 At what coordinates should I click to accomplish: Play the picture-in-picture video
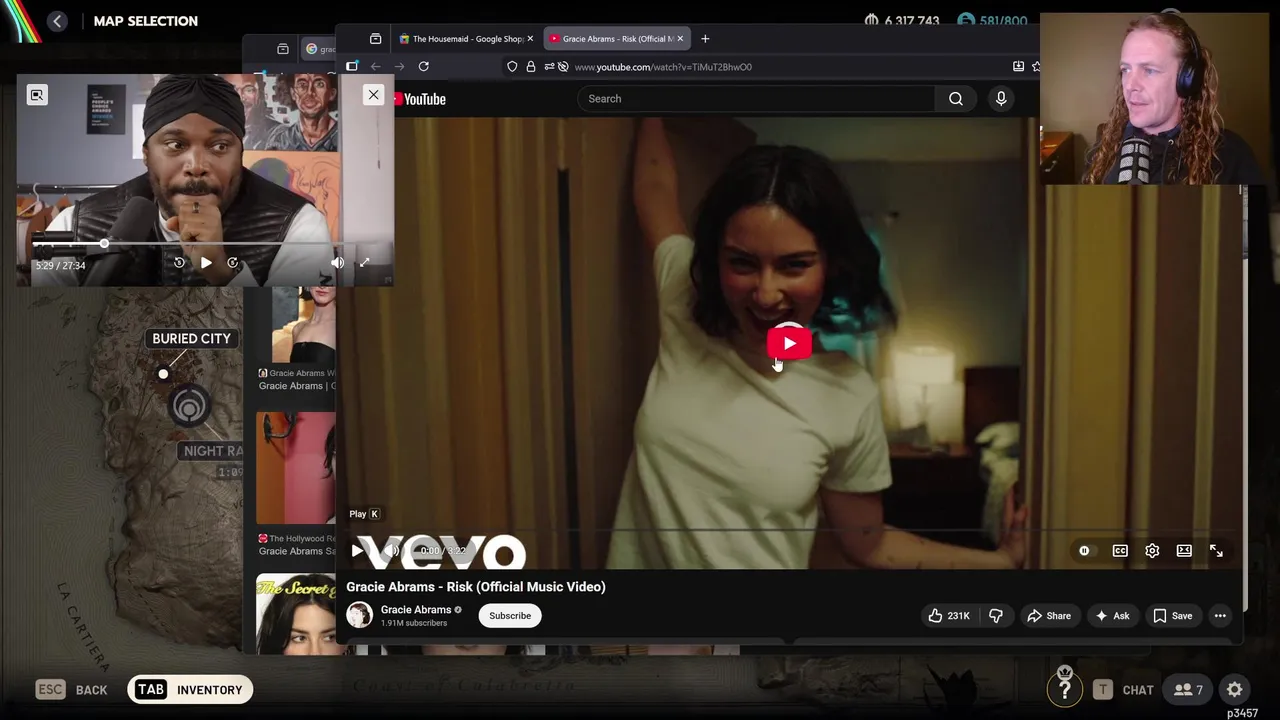206,263
